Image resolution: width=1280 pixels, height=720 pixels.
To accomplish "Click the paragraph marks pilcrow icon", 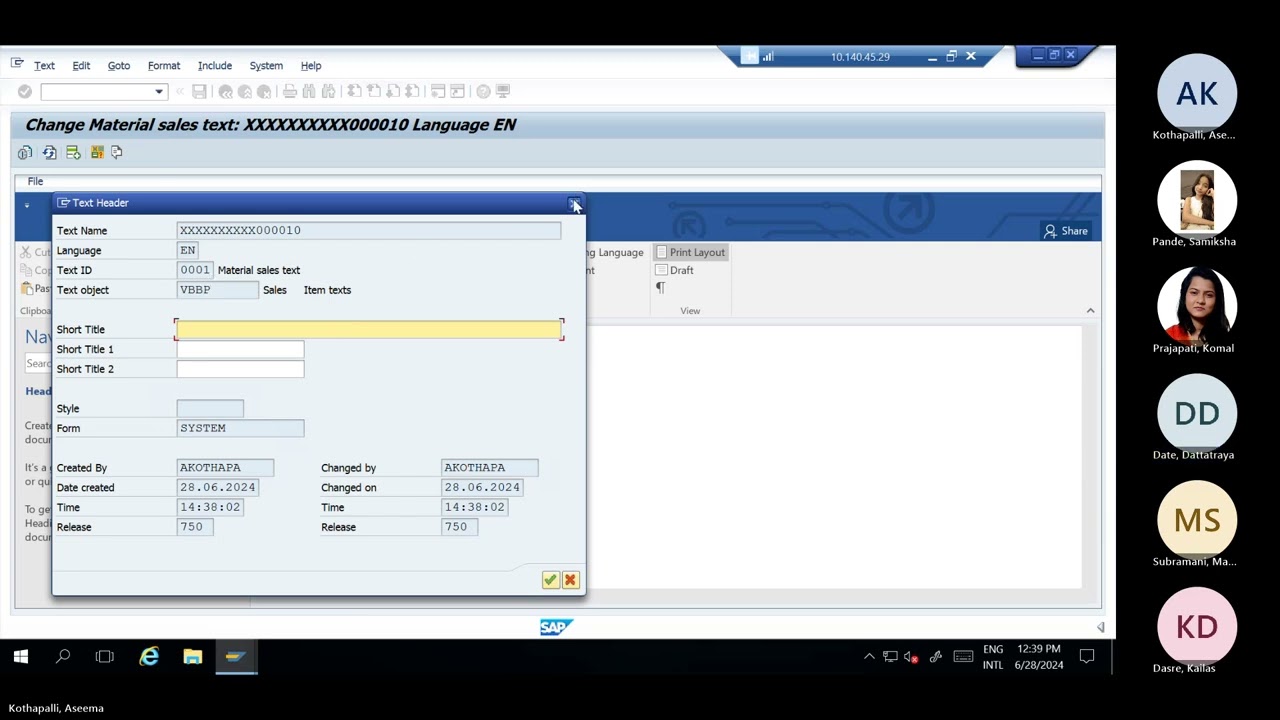I will [x=660, y=287].
